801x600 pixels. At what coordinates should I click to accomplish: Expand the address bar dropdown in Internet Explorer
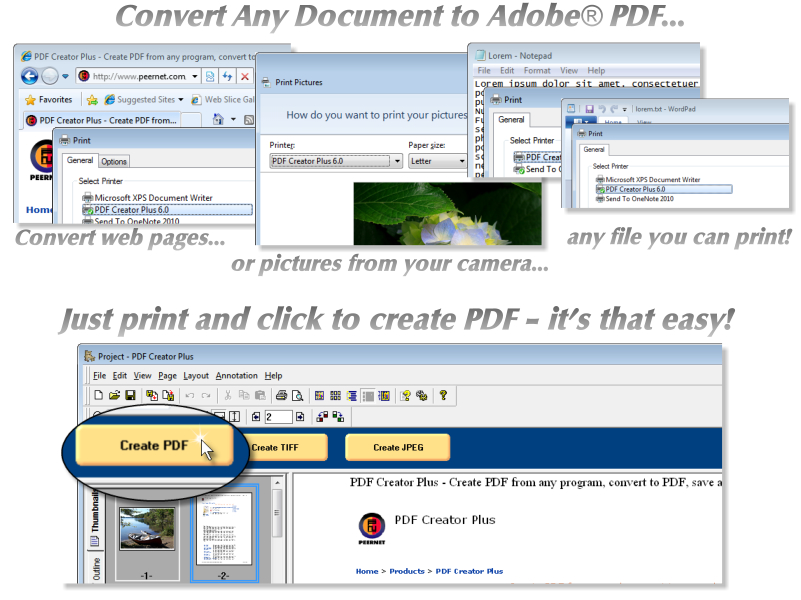[x=195, y=77]
